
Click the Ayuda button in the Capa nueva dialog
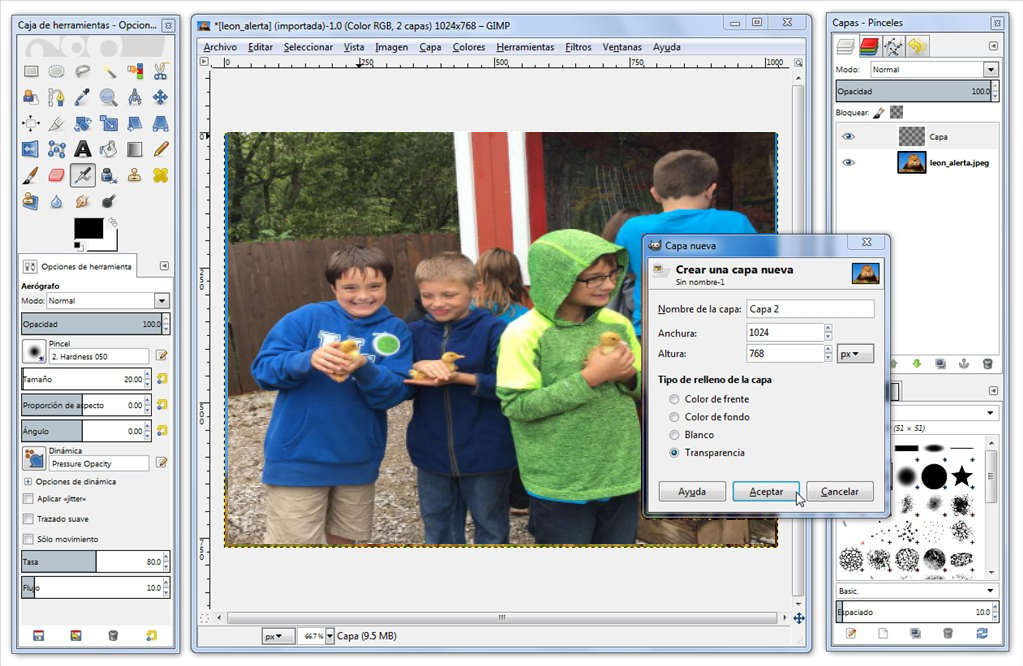click(x=692, y=491)
